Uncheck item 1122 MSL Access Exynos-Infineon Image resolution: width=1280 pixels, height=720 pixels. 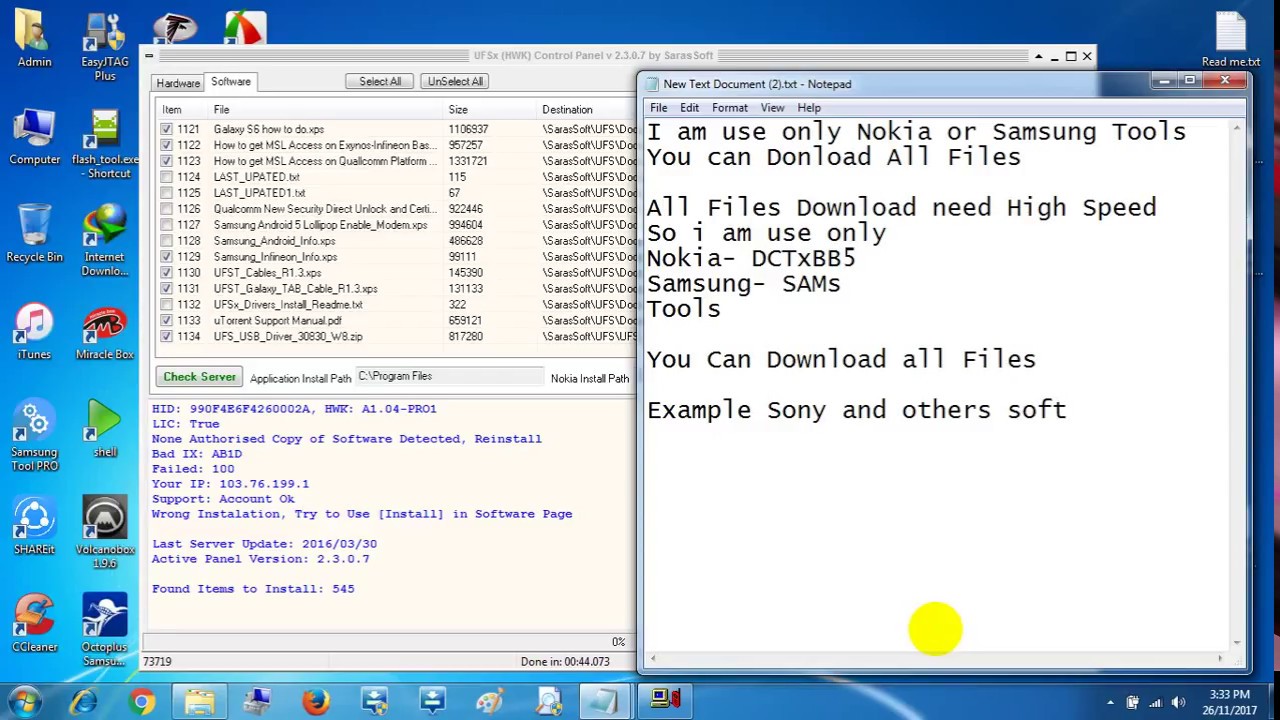coord(166,145)
